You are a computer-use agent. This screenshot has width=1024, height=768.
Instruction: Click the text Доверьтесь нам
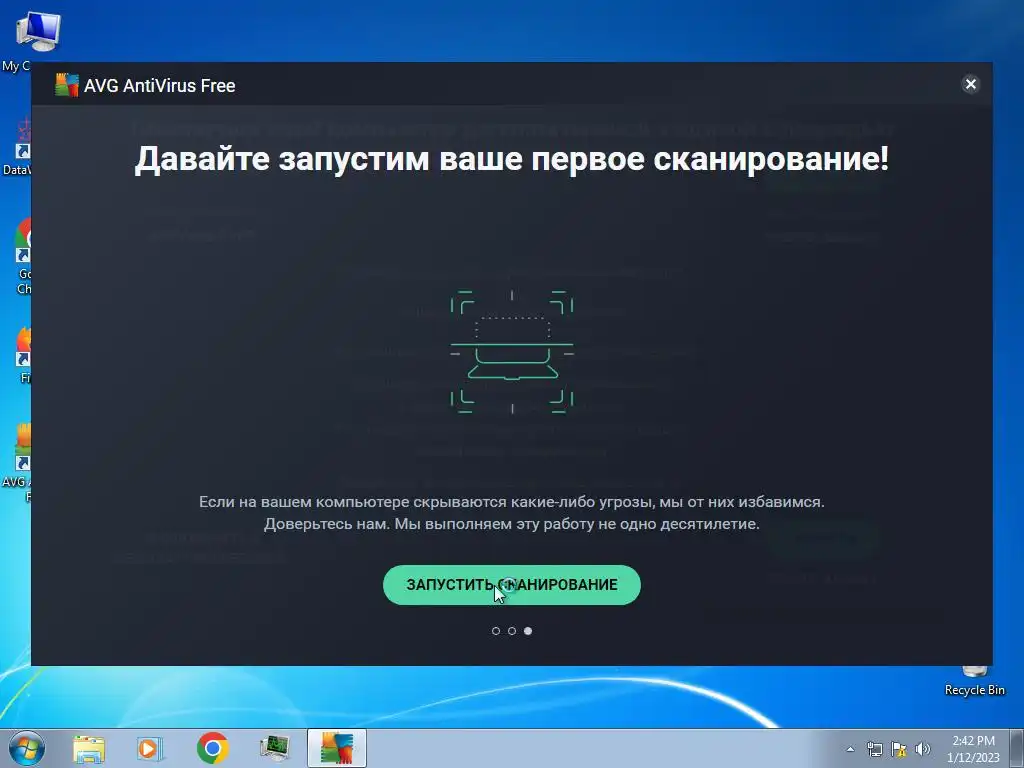327,524
